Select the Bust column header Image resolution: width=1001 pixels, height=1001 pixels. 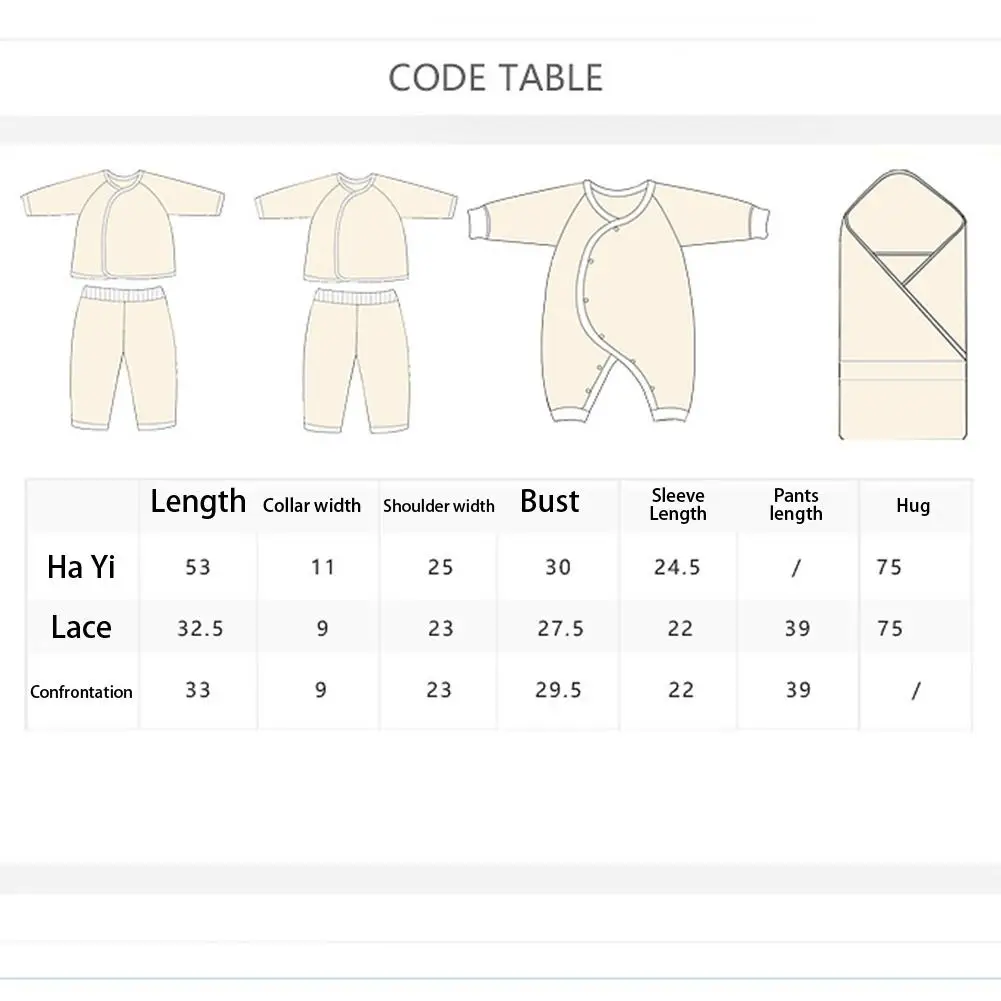click(550, 501)
